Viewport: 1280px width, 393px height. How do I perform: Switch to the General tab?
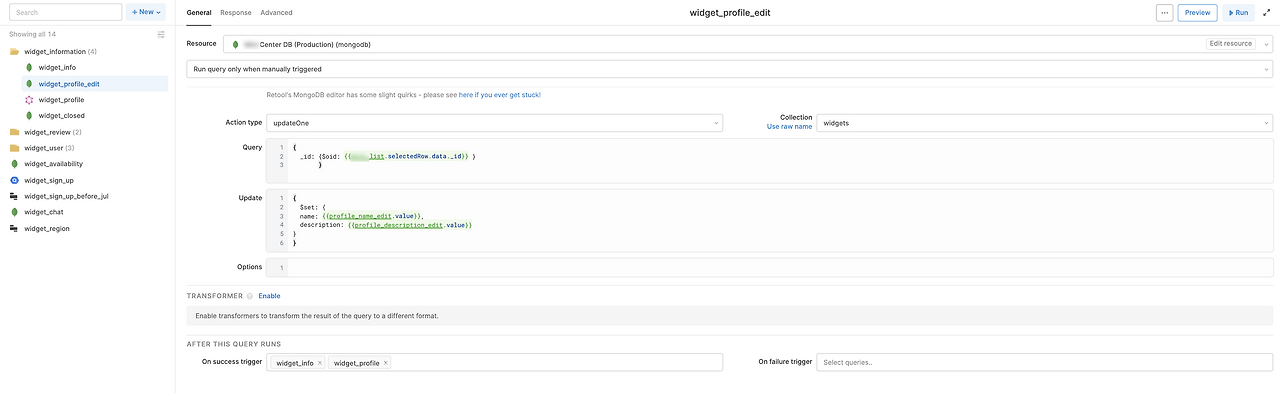click(x=199, y=12)
